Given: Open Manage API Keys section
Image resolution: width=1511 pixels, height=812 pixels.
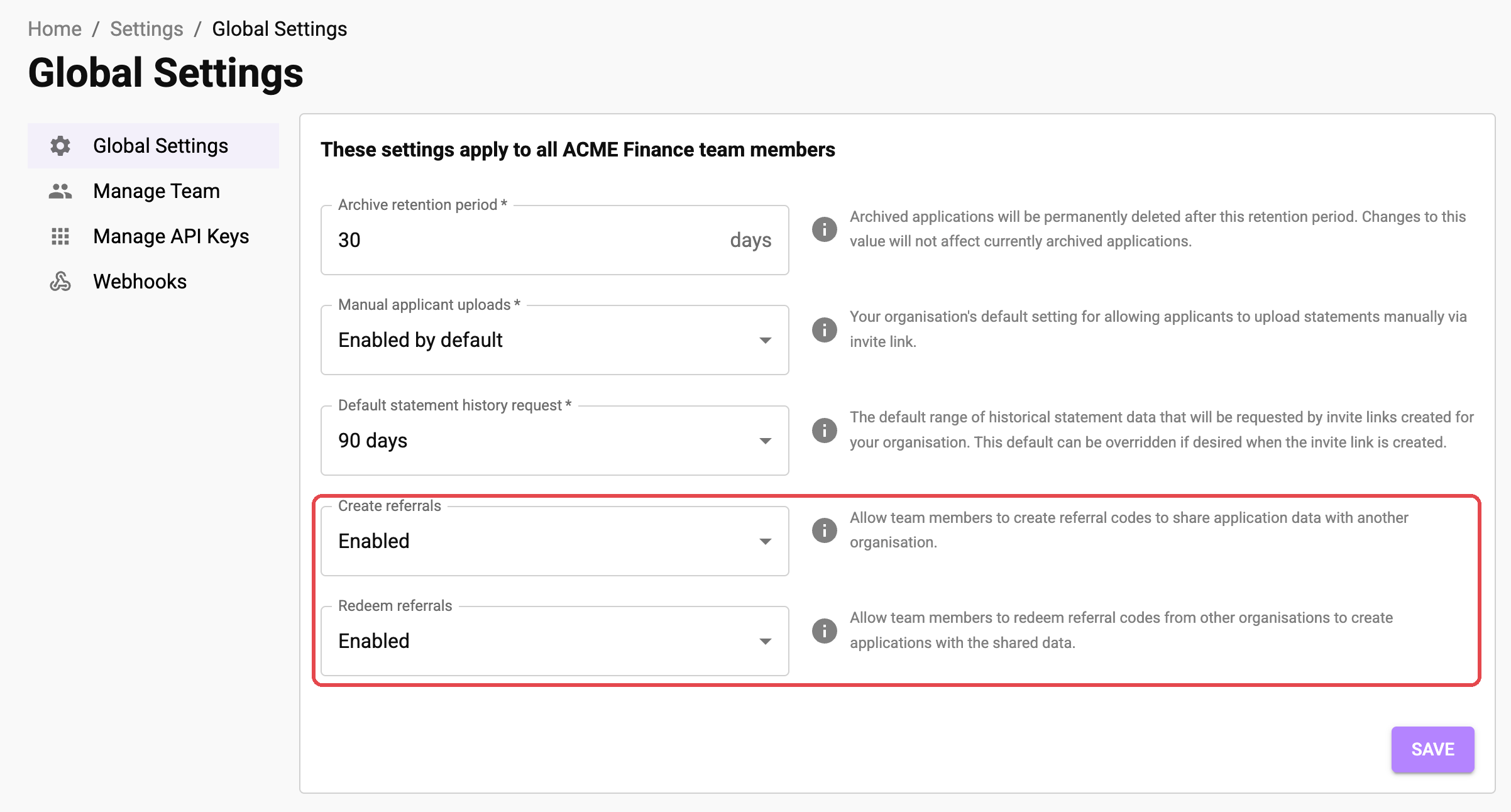Looking at the screenshot, I should (x=153, y=236).
